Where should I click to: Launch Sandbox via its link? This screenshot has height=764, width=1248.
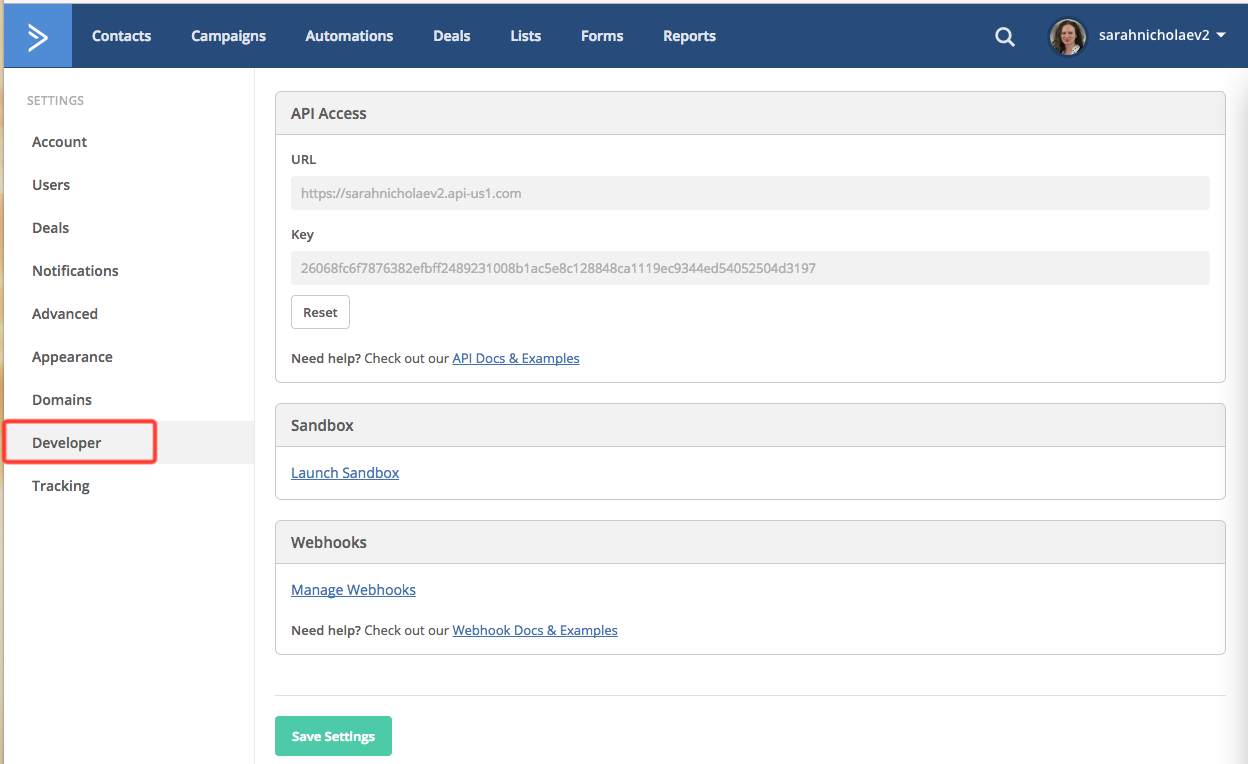pos(345,473)
